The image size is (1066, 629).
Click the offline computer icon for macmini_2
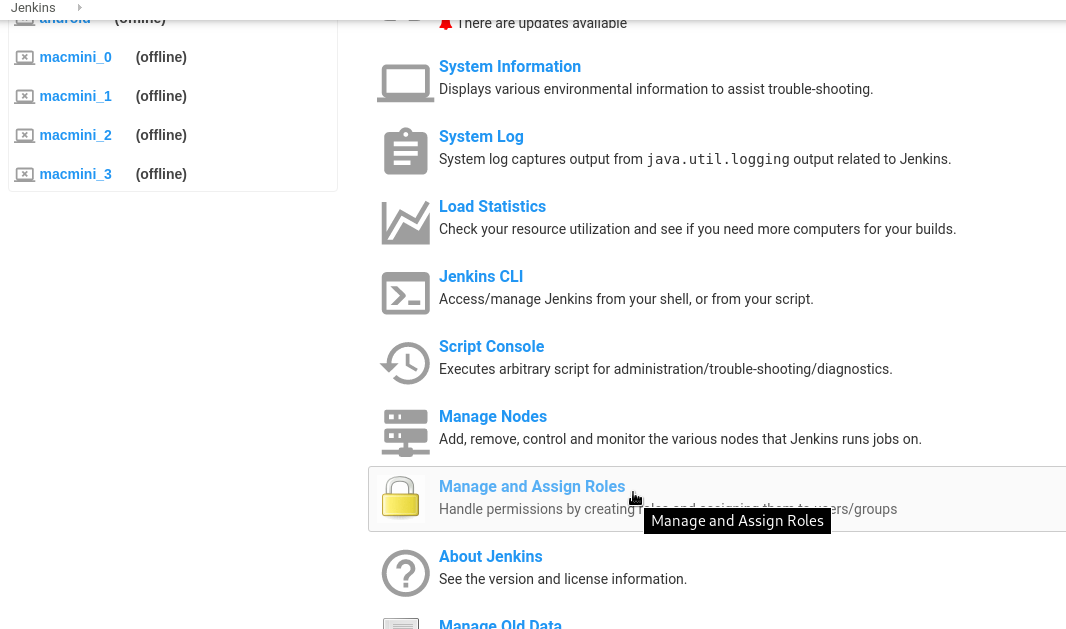pyautogui.click(x=24, y=135)
